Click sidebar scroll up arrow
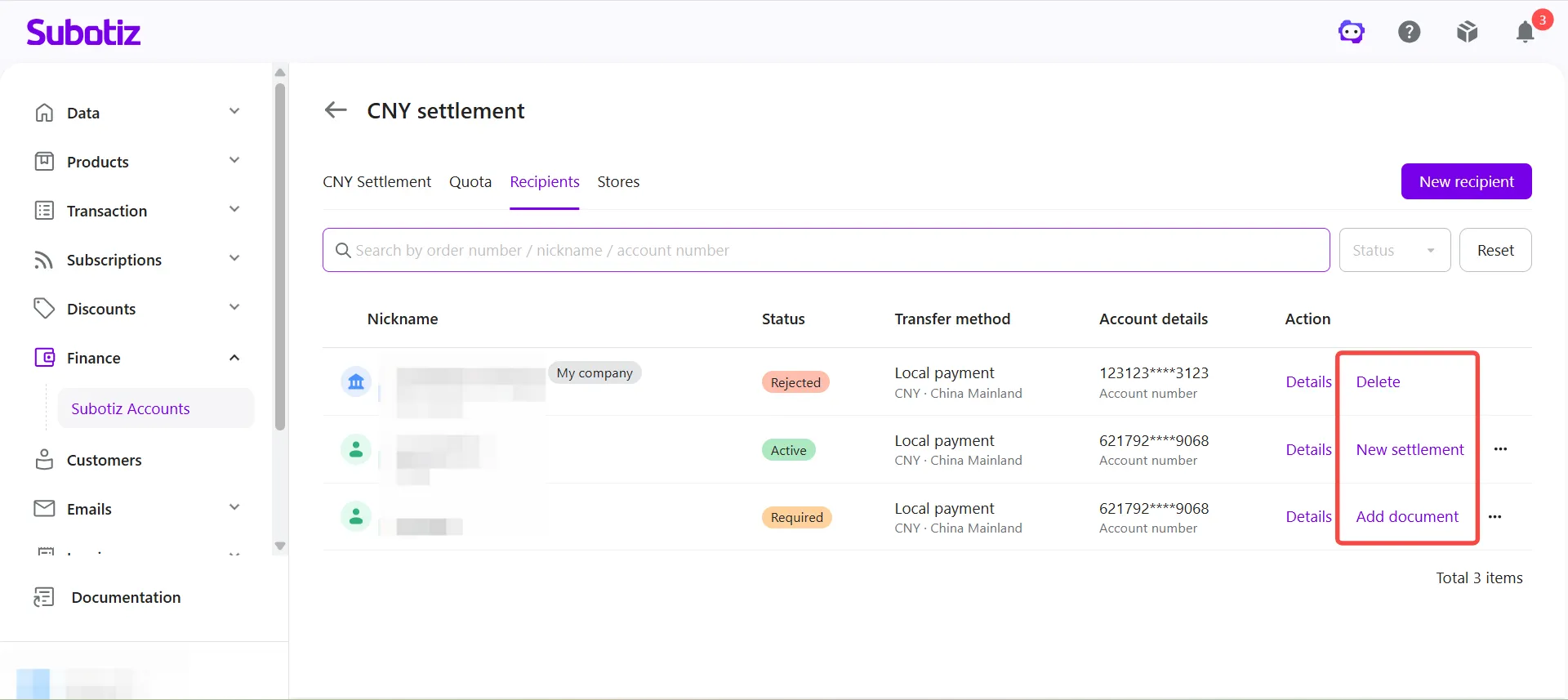Screen dimensions: 1568x700 tap(280, 73)
